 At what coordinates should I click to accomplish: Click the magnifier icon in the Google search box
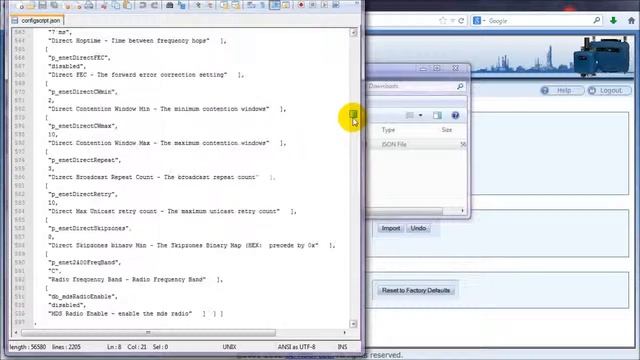click(x=596, y=20)
